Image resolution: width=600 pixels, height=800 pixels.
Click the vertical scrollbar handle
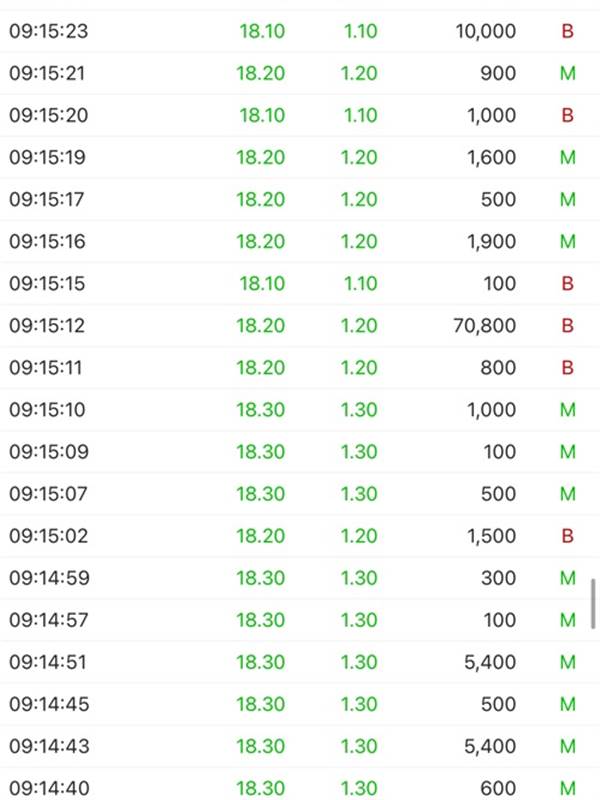(x=593, y=604)
